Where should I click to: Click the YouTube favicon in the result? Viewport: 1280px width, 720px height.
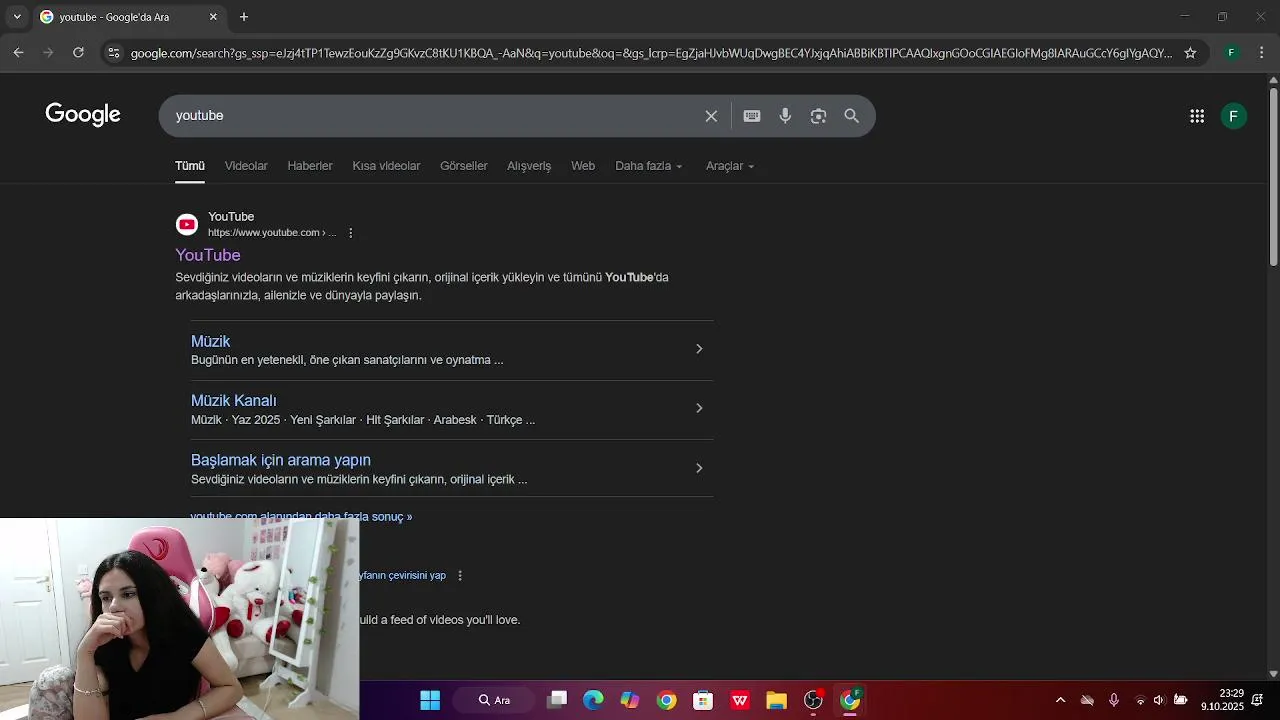tap(187, 224)
